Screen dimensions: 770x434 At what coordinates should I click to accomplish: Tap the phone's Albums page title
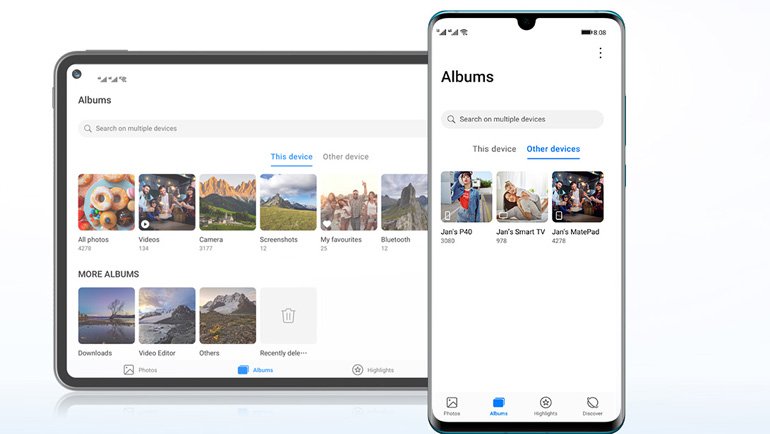467,77
